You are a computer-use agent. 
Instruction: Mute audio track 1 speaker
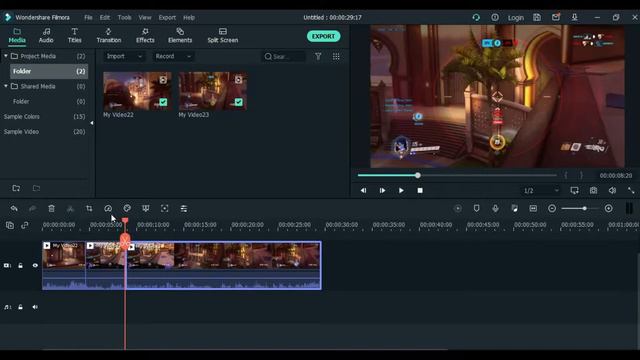pos(35,307)
